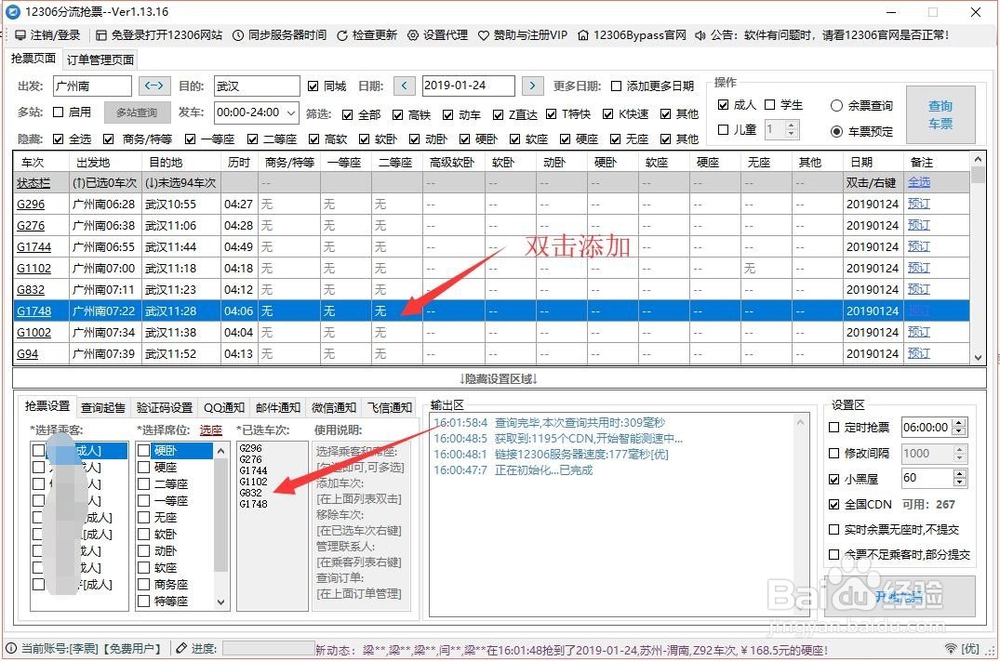1000x661 pixels.
Task: Focus the 出发 station input
Action: pos(92,86)
